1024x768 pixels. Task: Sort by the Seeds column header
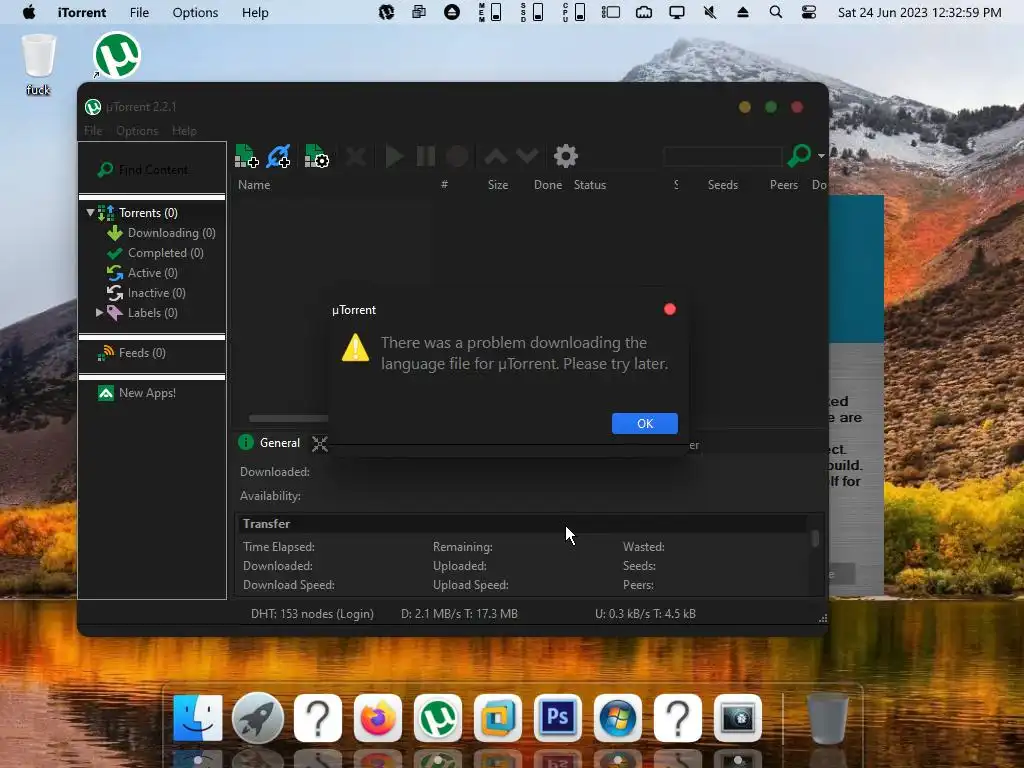click(723, 185)
